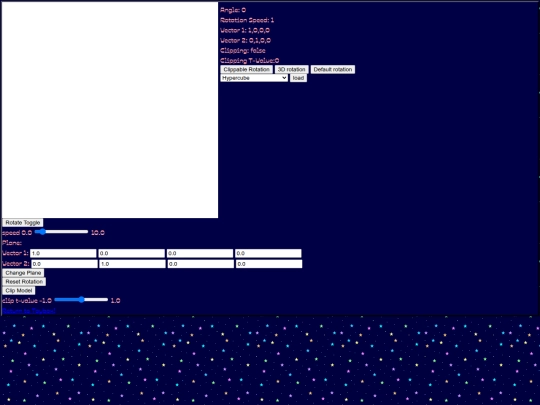Load the selected model
Screen dimensions: 540x405
(x=298, y=78)
